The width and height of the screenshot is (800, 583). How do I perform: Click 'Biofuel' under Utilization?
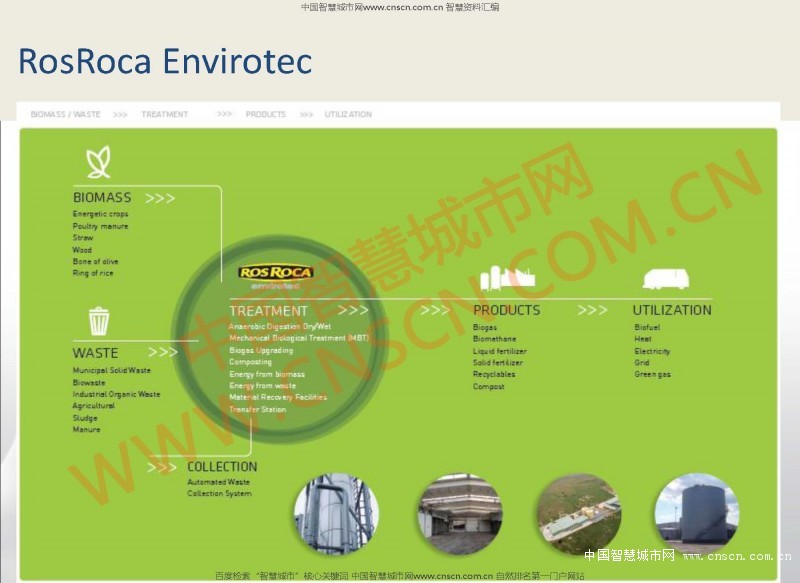(x=647, y=327)
